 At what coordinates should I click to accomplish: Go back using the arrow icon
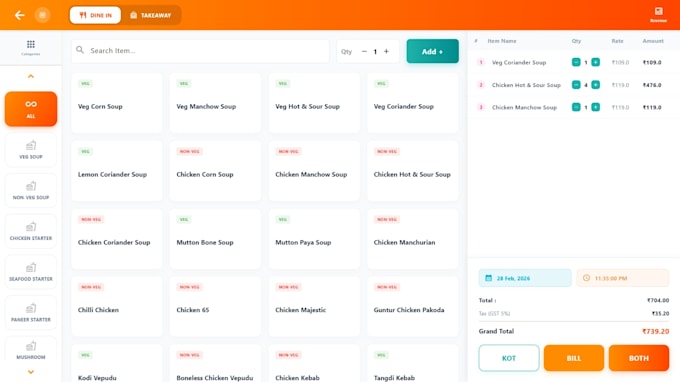pos(20,15)
